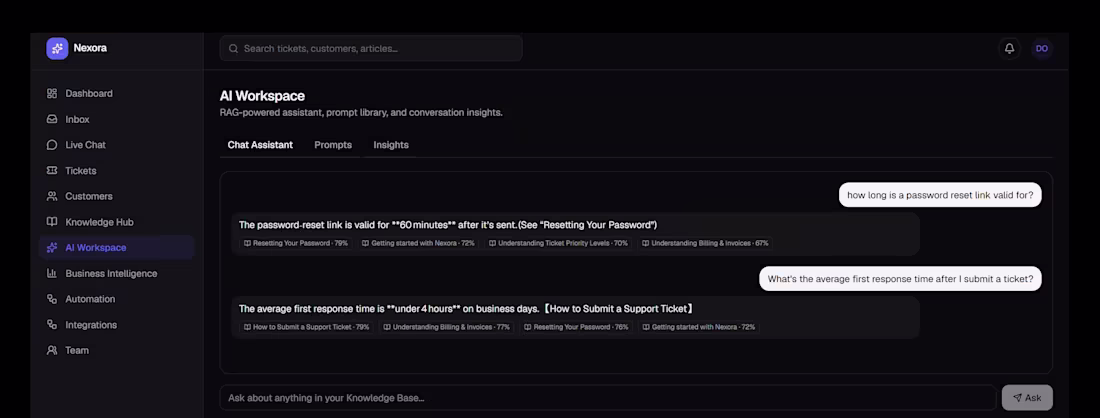Screen dimensions: 1100x418
Task: Click the AI Workspace page heading
Action: tap(262, 96)
